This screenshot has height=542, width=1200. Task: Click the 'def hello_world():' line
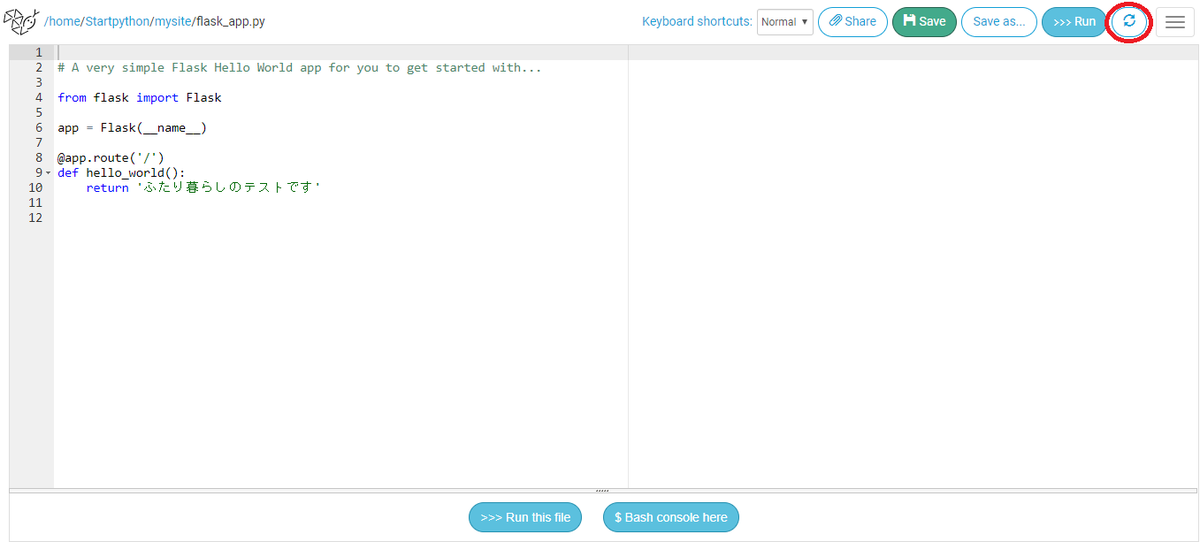[121, 172]
